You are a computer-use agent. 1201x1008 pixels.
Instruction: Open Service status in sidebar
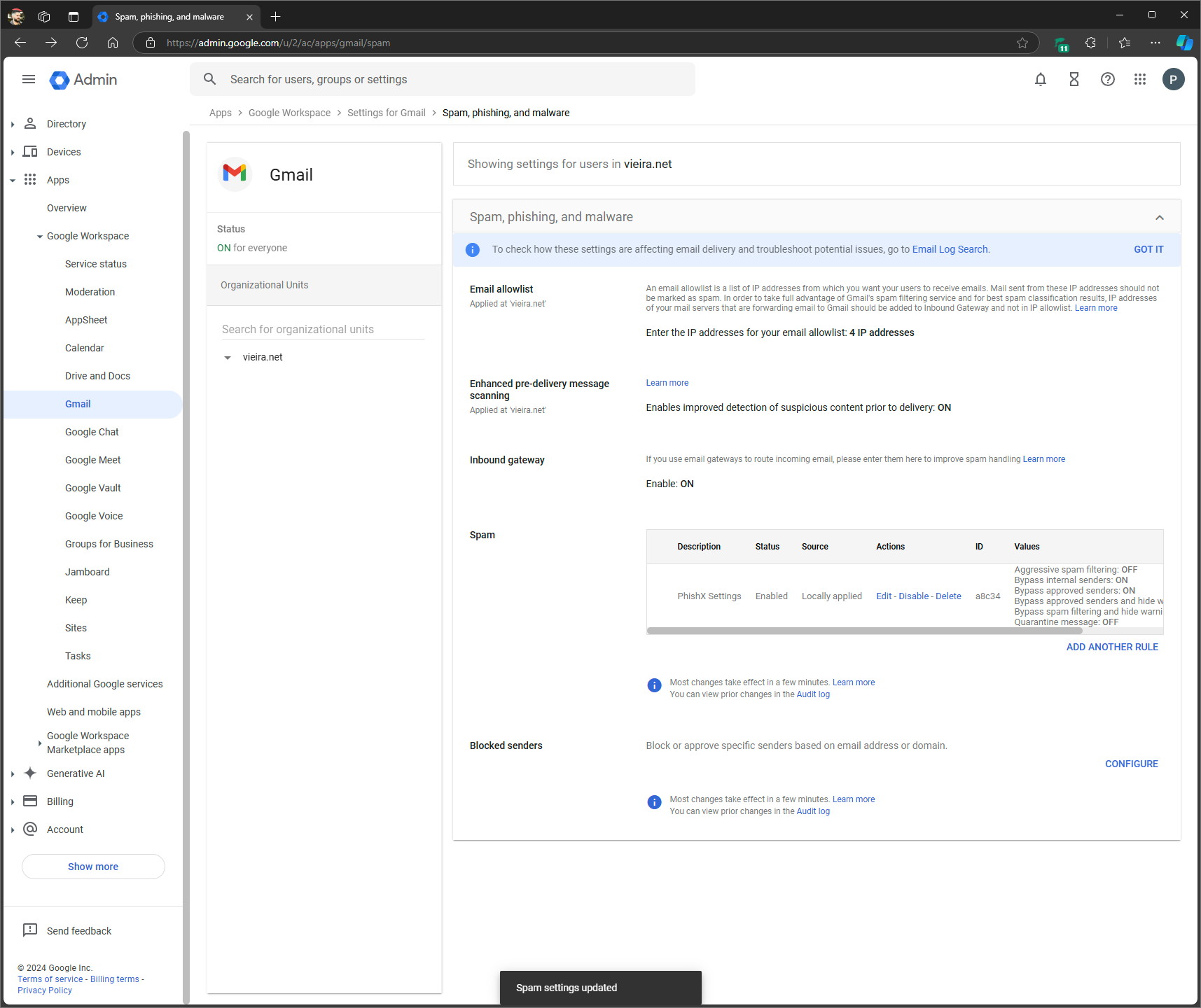click(x=96, y=264)
